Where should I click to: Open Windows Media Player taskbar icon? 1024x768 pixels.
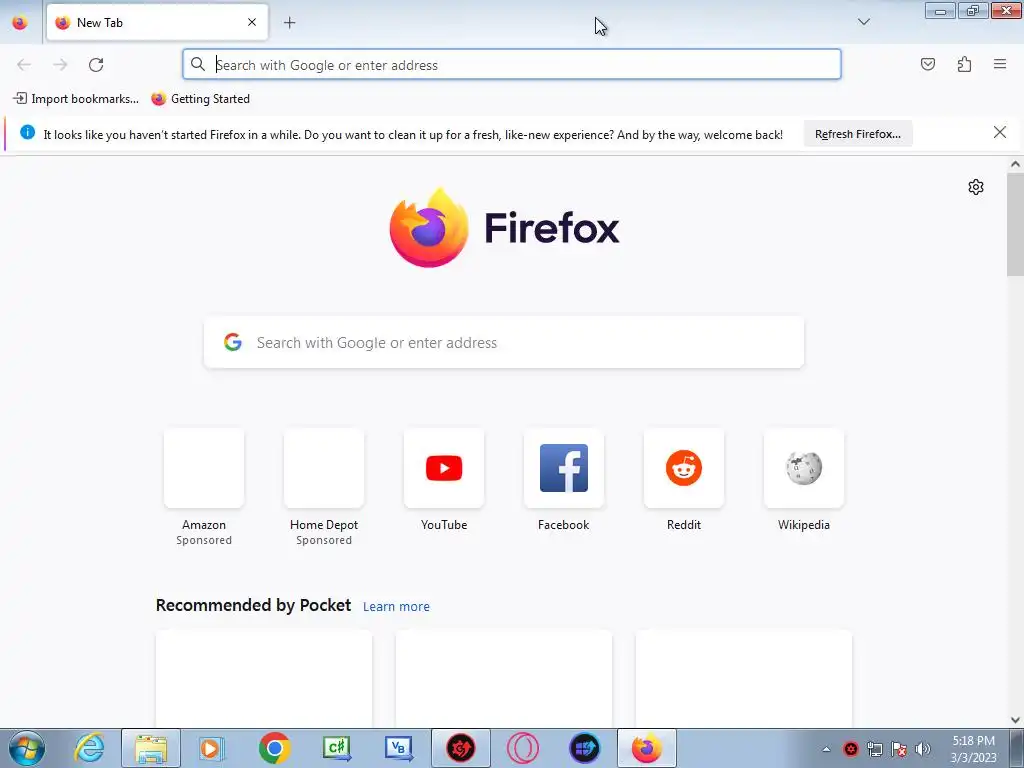coord(211,748)
